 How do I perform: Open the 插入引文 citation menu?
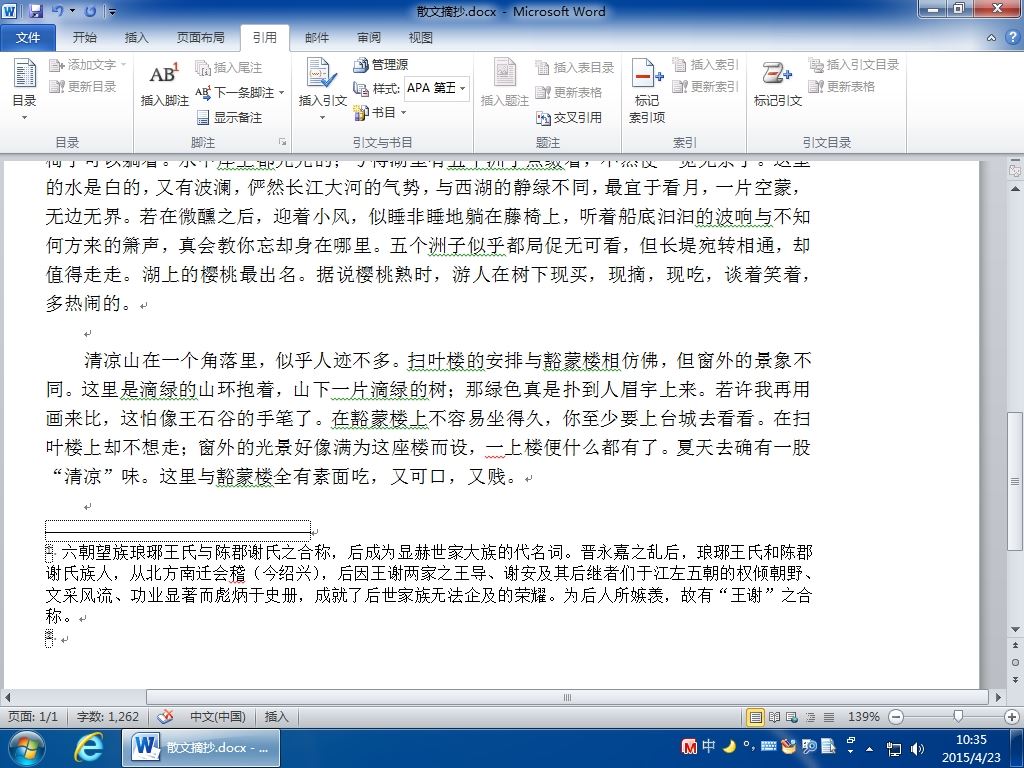coord(322,89)
